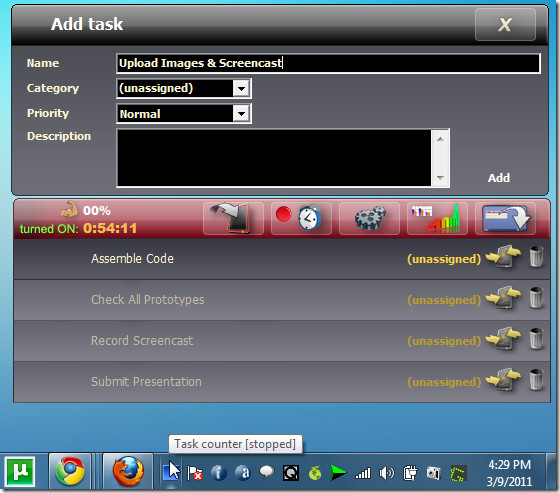Open the Category dropdown arrow
Image resolution: width=560 pixels, height=493 pixels.
(x=241, y=88)
